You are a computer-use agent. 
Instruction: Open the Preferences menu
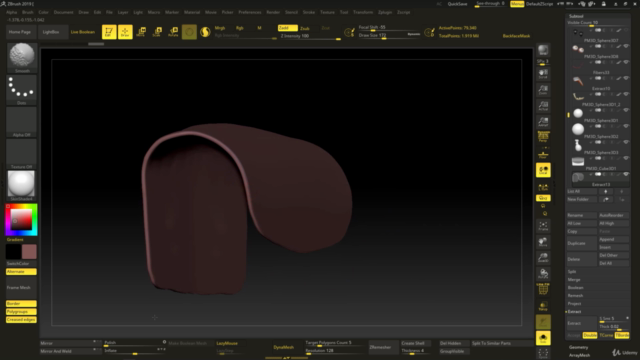pyautogui.click(x=250, y=12)
